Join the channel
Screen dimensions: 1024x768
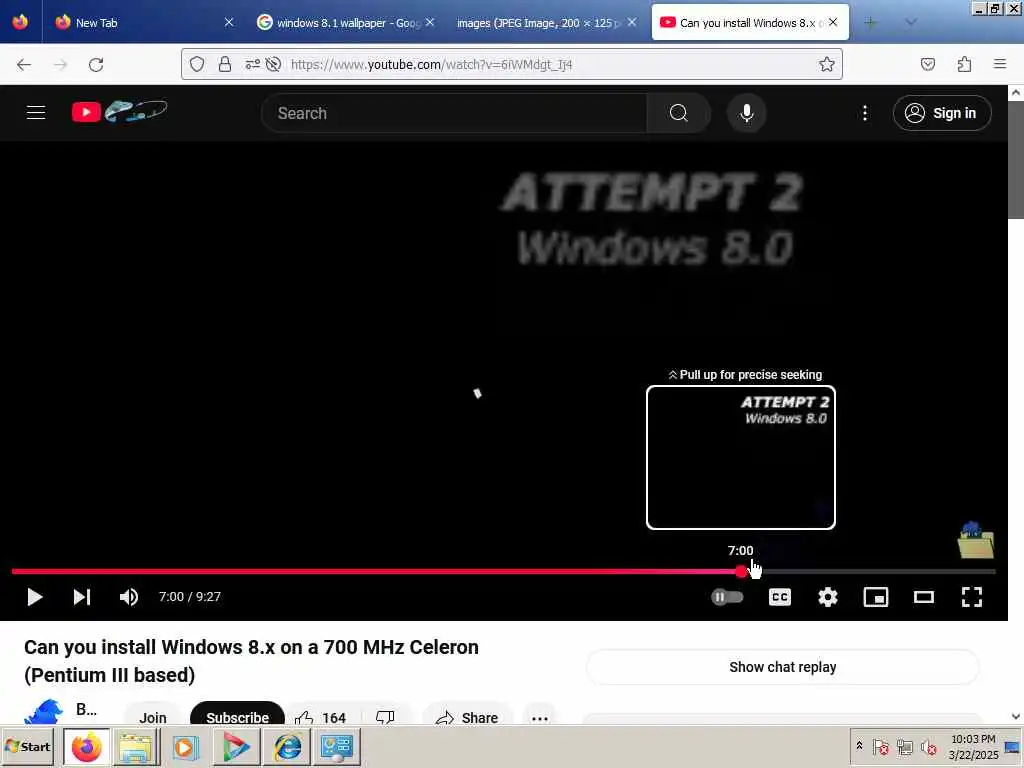(153, 718)
